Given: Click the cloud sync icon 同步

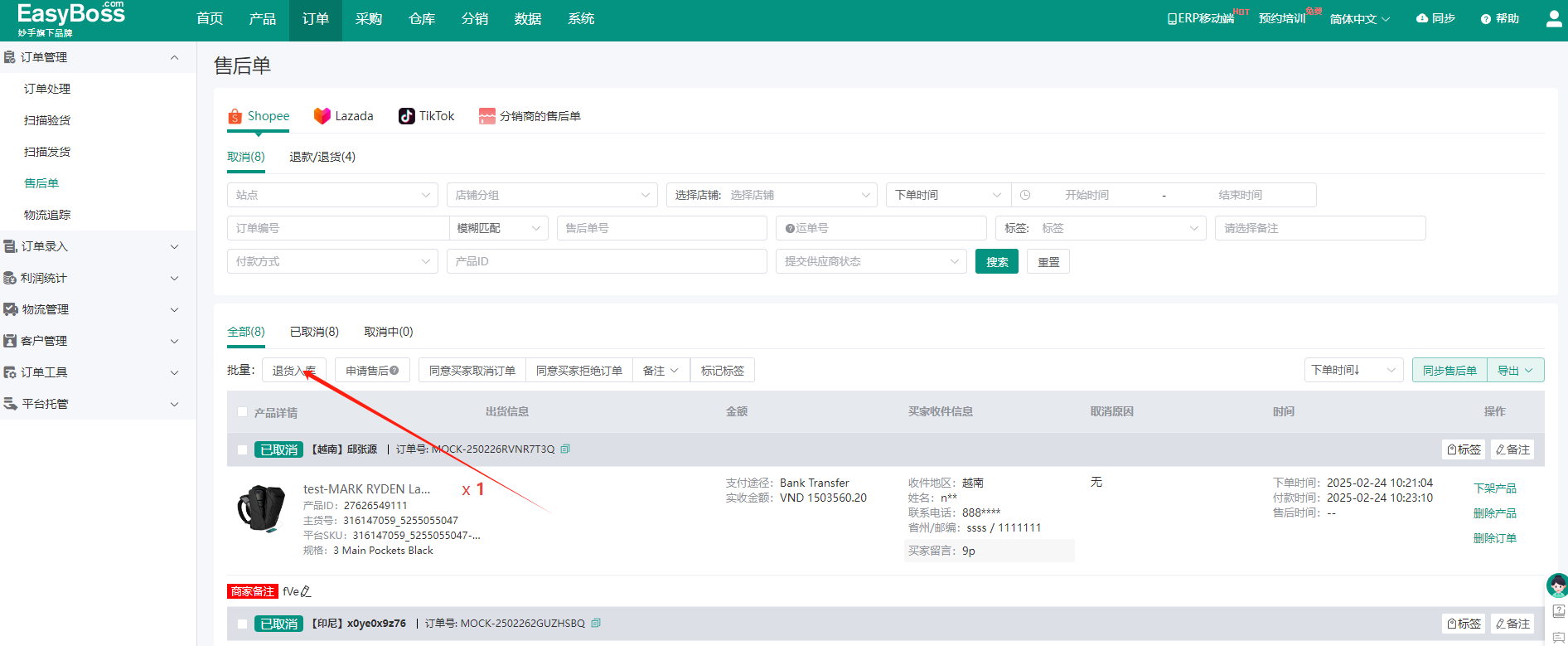Looking at the screenshot, I should tap(1435, 18).
